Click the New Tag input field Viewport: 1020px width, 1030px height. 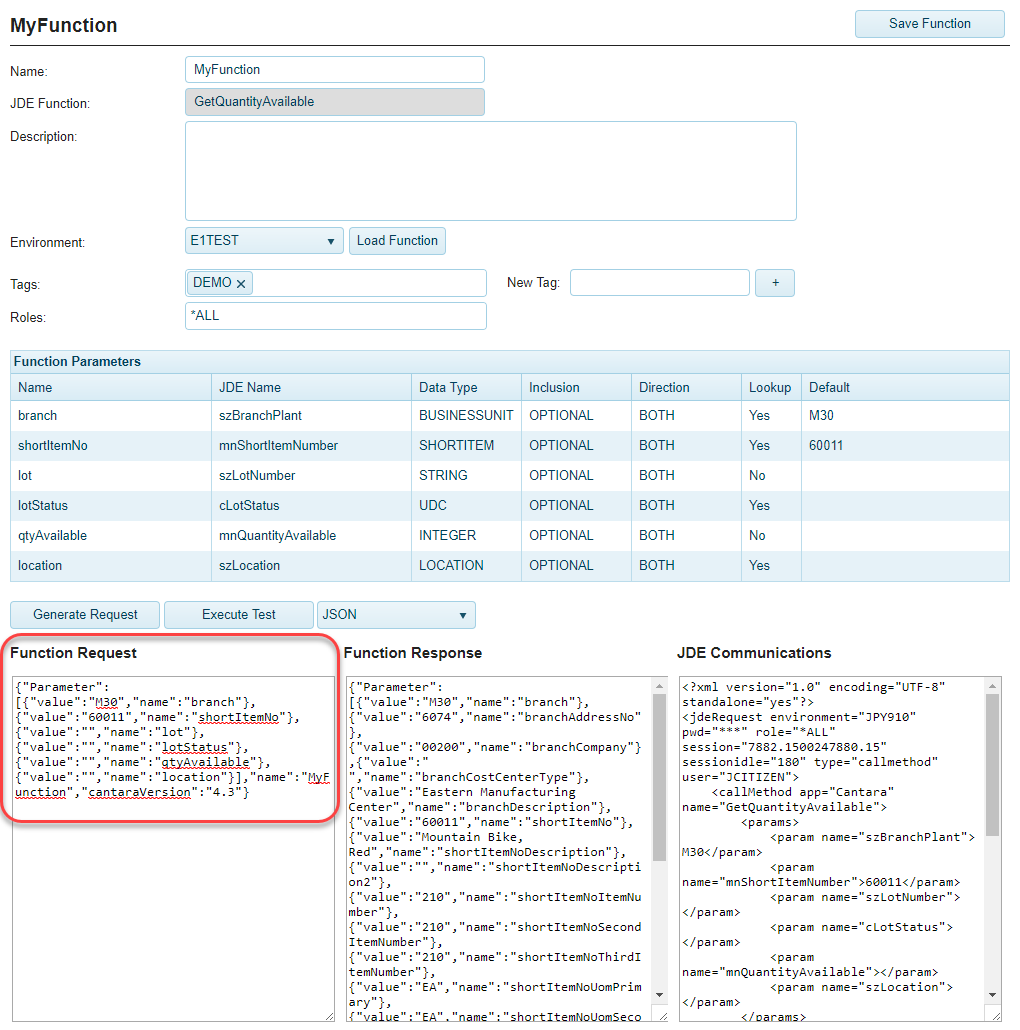click(659, 283)
